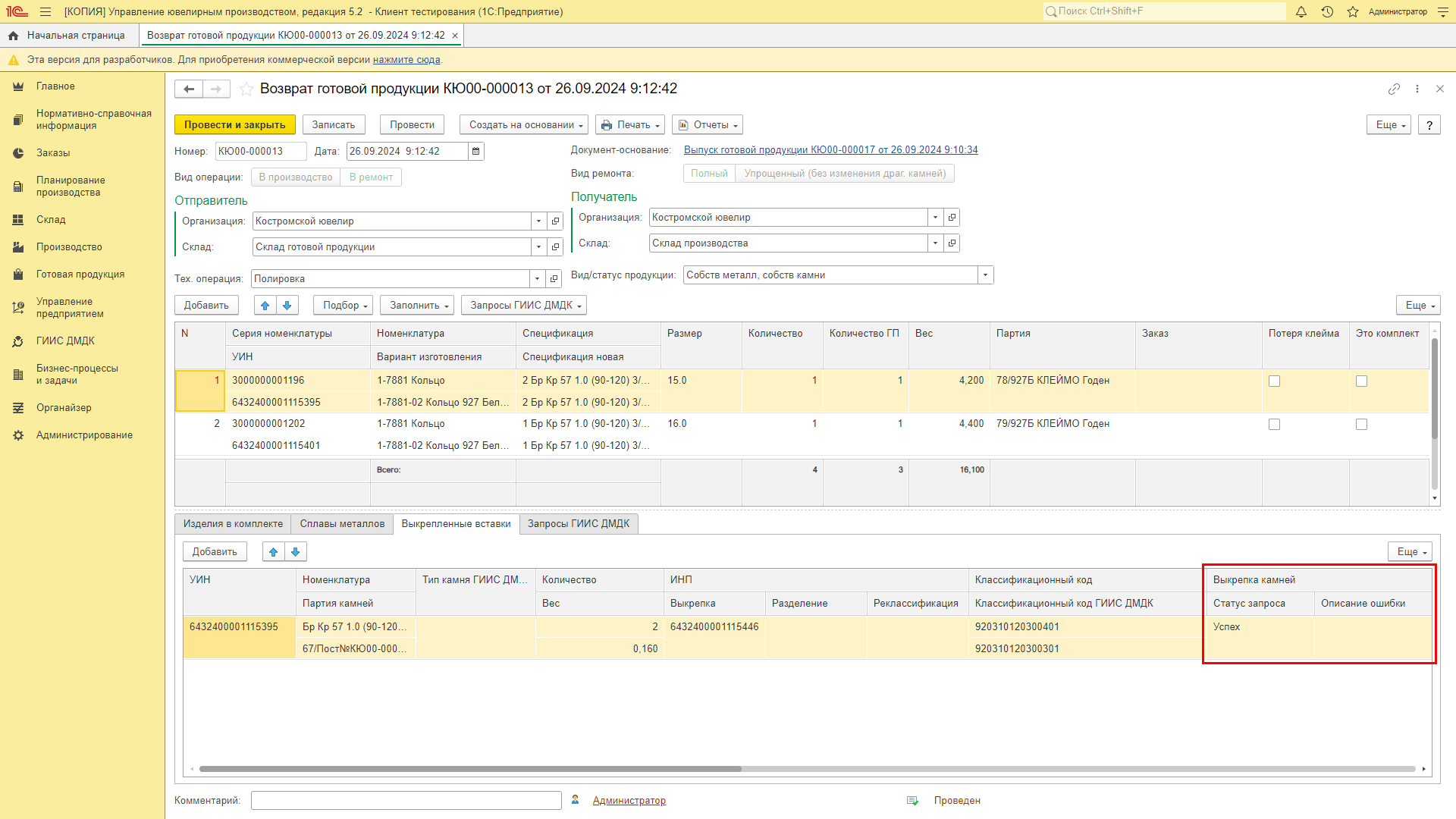Click Провести и закрыть button
This screenshot has height=819, width=1456.
pos(235,125)
